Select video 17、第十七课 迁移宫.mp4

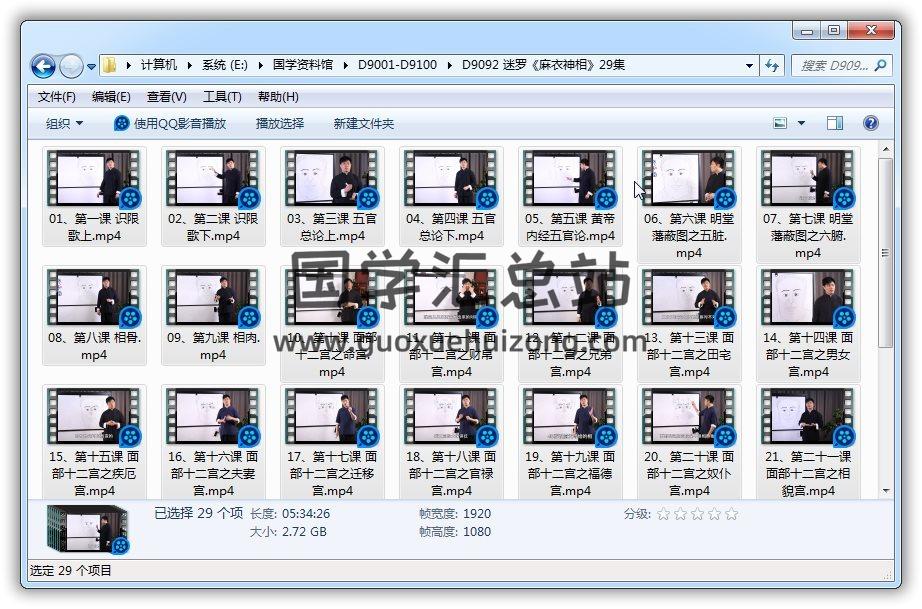(332, 443)
